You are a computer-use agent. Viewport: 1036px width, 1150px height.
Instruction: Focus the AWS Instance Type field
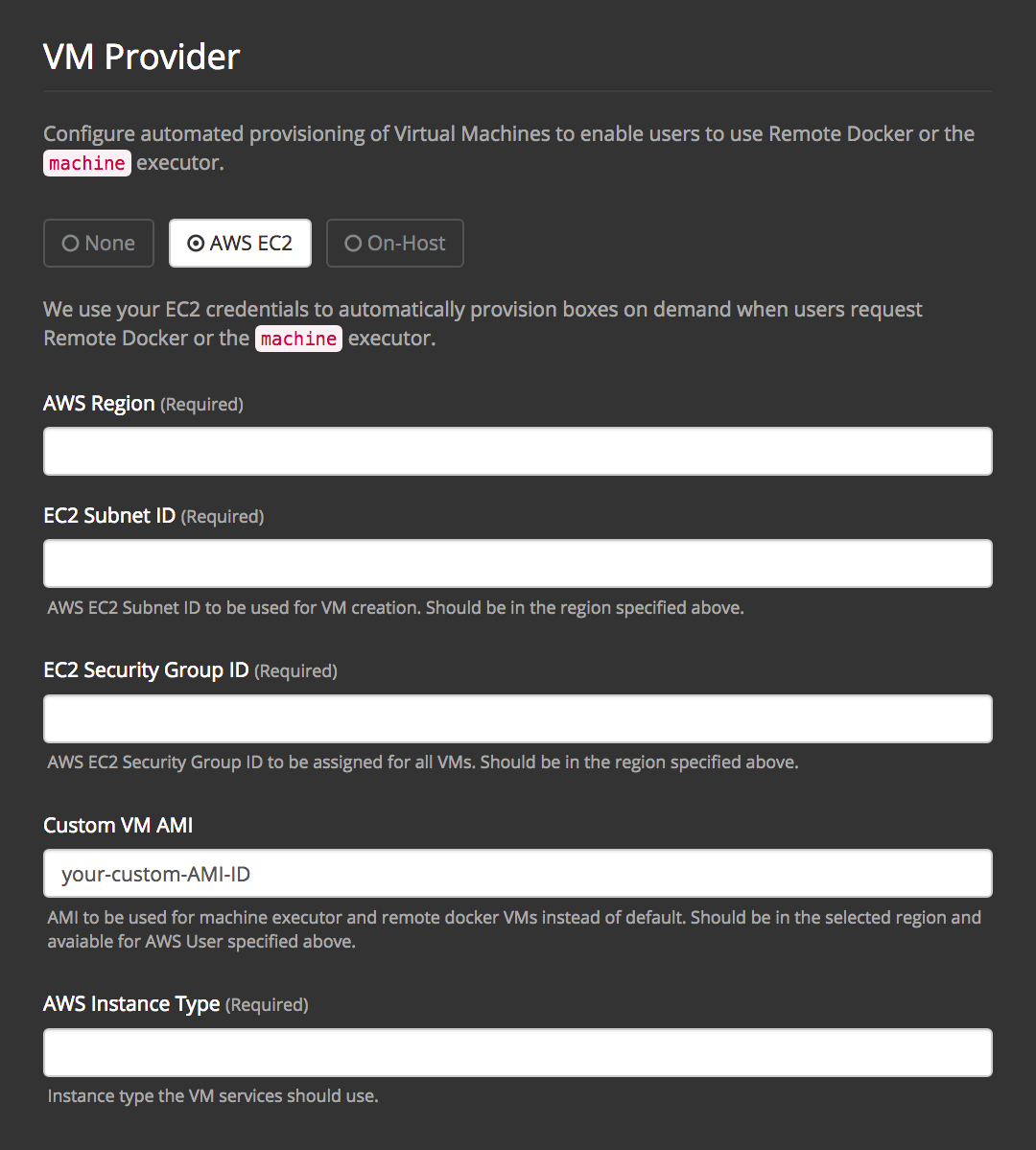518,1052
